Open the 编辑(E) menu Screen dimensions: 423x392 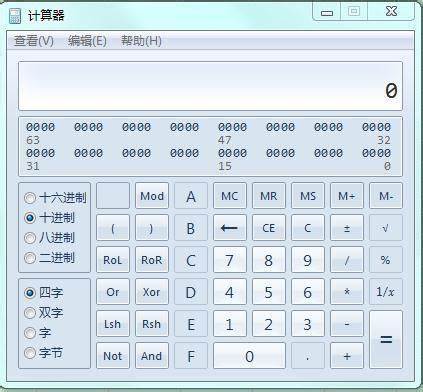(x=87, y=41)
